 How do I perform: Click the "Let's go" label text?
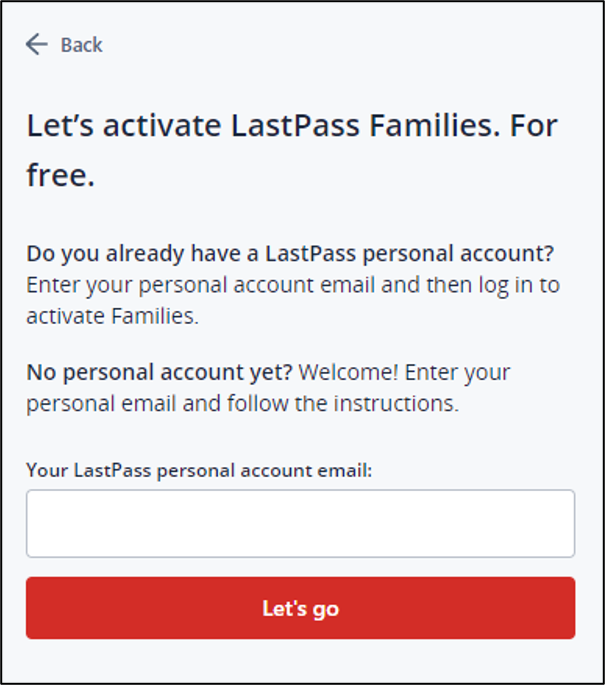(300, 608)
